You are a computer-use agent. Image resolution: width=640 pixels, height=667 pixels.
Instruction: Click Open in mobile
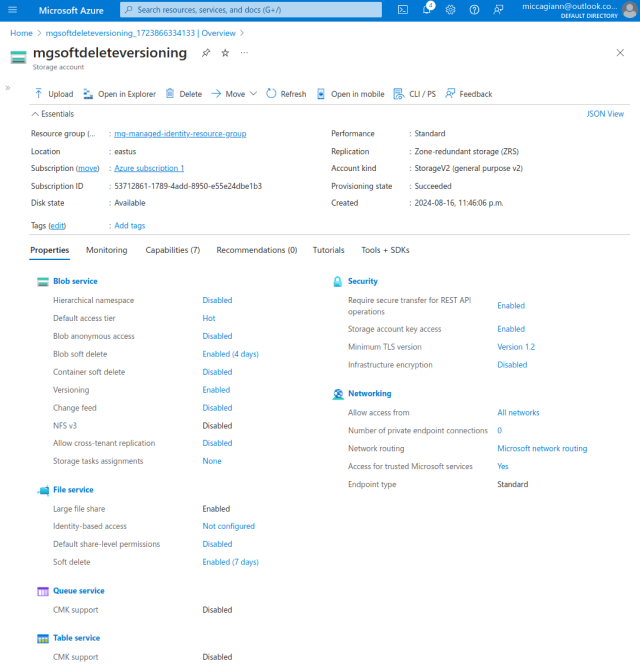pyautogui.click(x=350, y=94)
